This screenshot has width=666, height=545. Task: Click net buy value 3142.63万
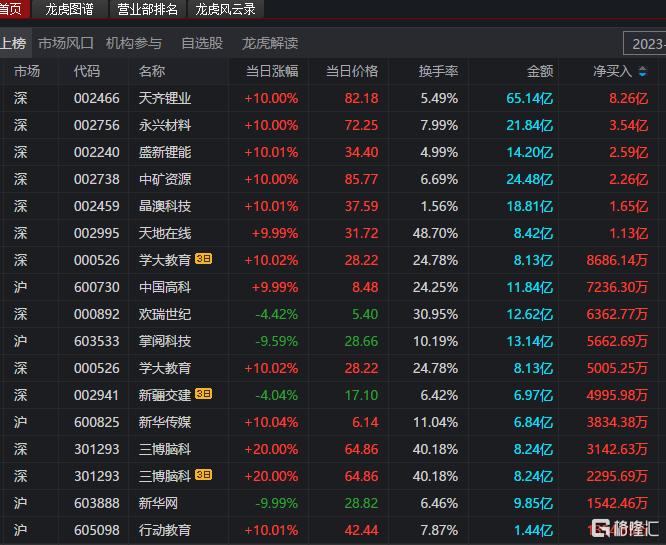coord(617,449)
